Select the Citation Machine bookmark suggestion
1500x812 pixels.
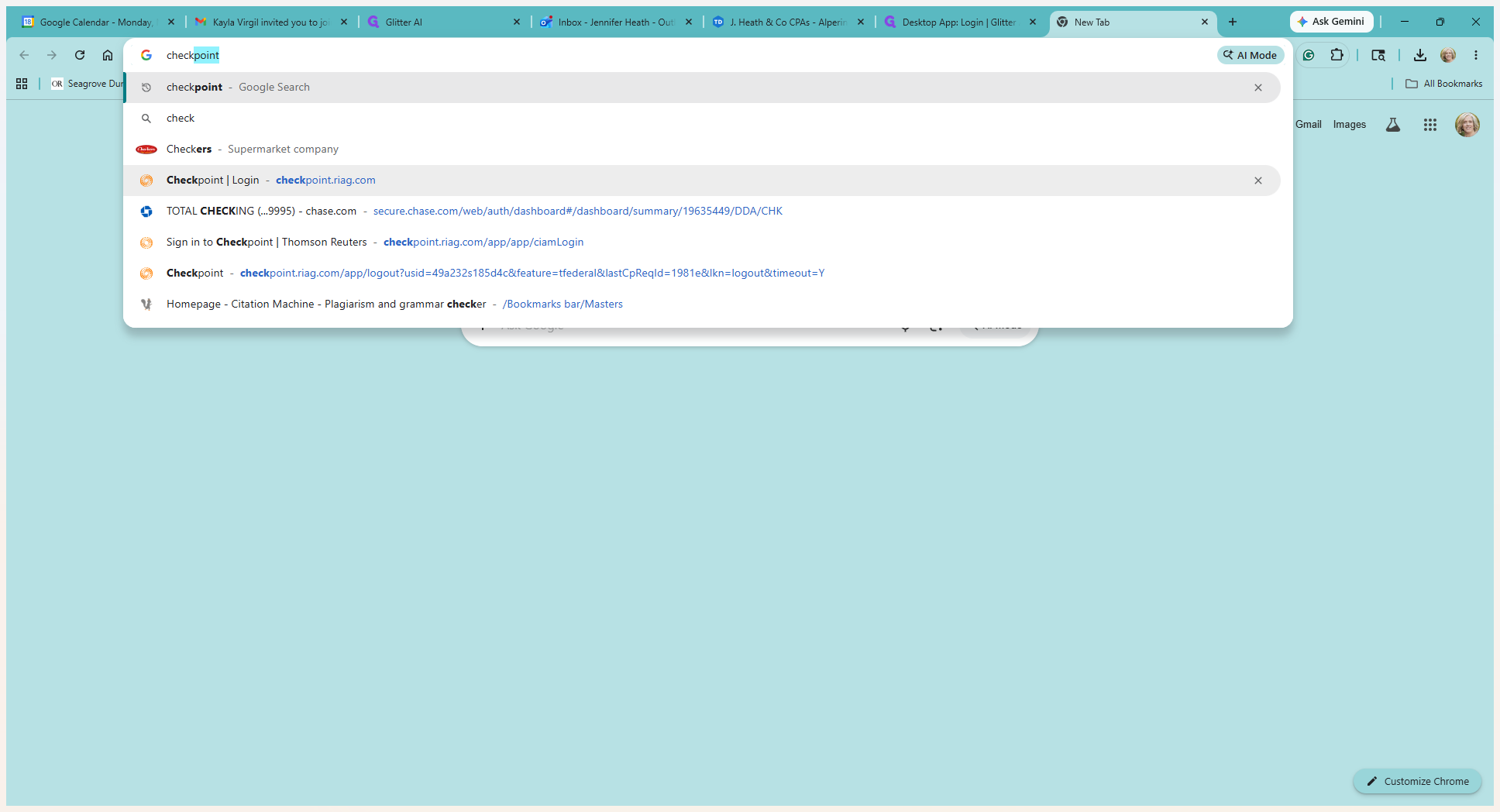click(x=702, y=304)
